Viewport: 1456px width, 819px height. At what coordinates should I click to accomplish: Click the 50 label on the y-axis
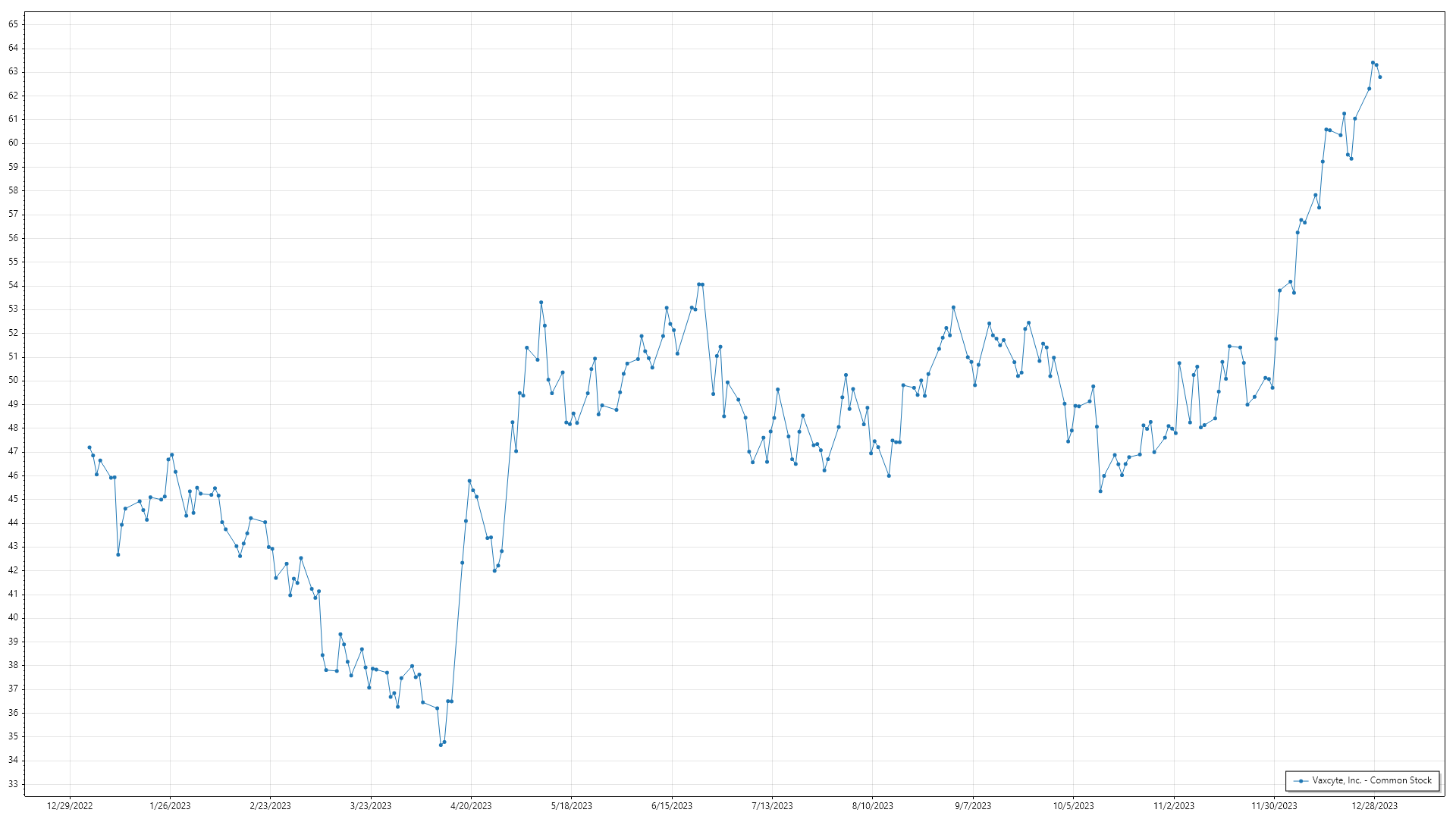pos(14,381)
